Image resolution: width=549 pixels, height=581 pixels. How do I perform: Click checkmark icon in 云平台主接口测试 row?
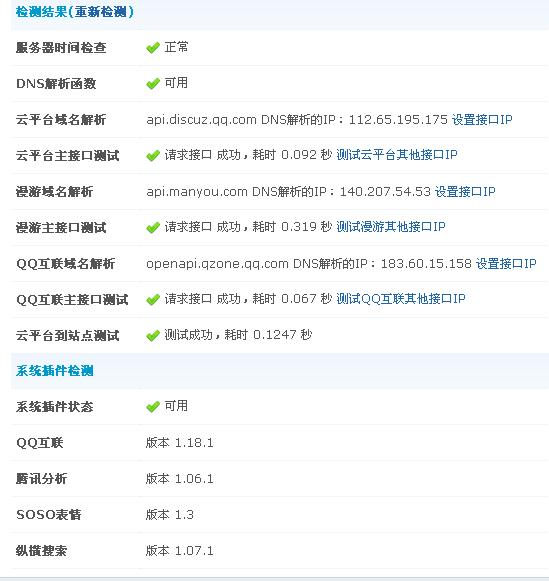[x=153, y=156]
